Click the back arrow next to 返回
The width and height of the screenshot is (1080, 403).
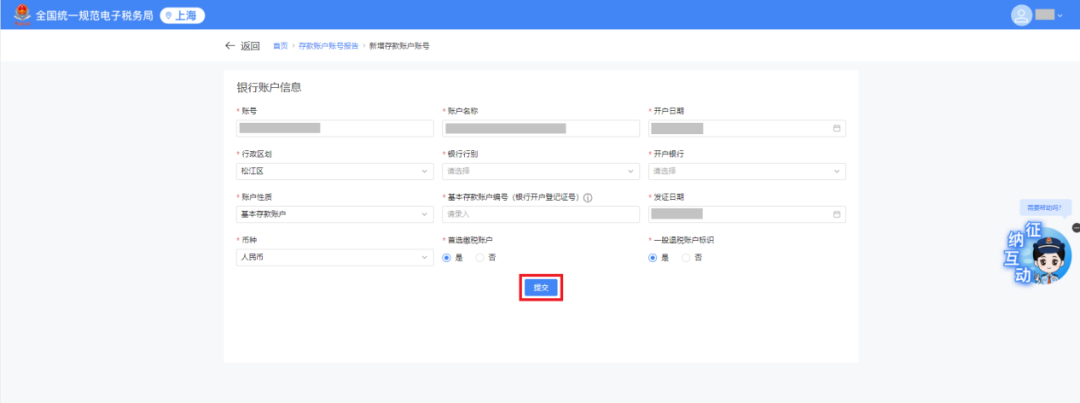230,46
